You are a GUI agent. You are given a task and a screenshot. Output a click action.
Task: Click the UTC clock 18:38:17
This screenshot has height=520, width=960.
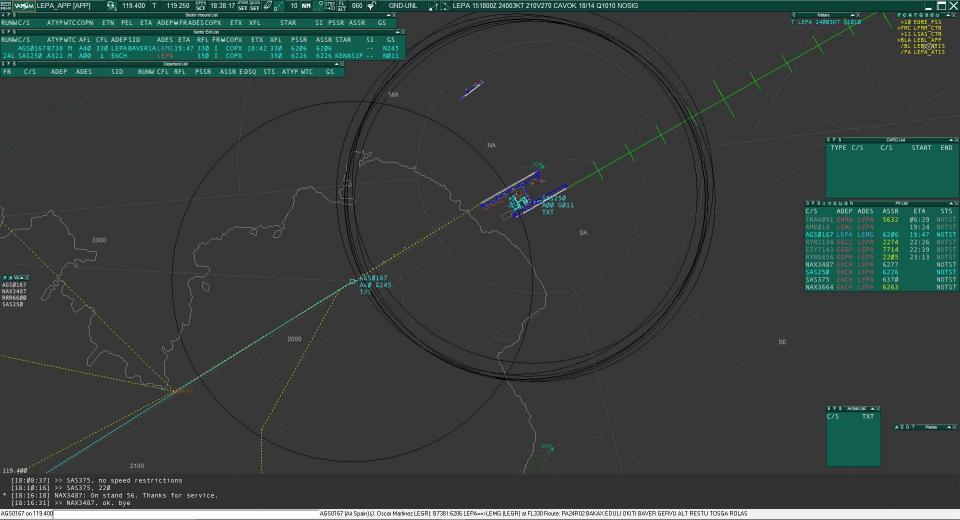pyautogui.click(x=223, y=6)
